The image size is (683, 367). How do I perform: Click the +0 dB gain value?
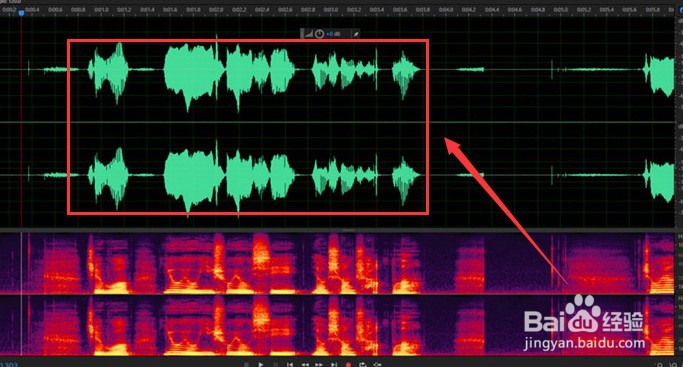(x=334, y=34)
